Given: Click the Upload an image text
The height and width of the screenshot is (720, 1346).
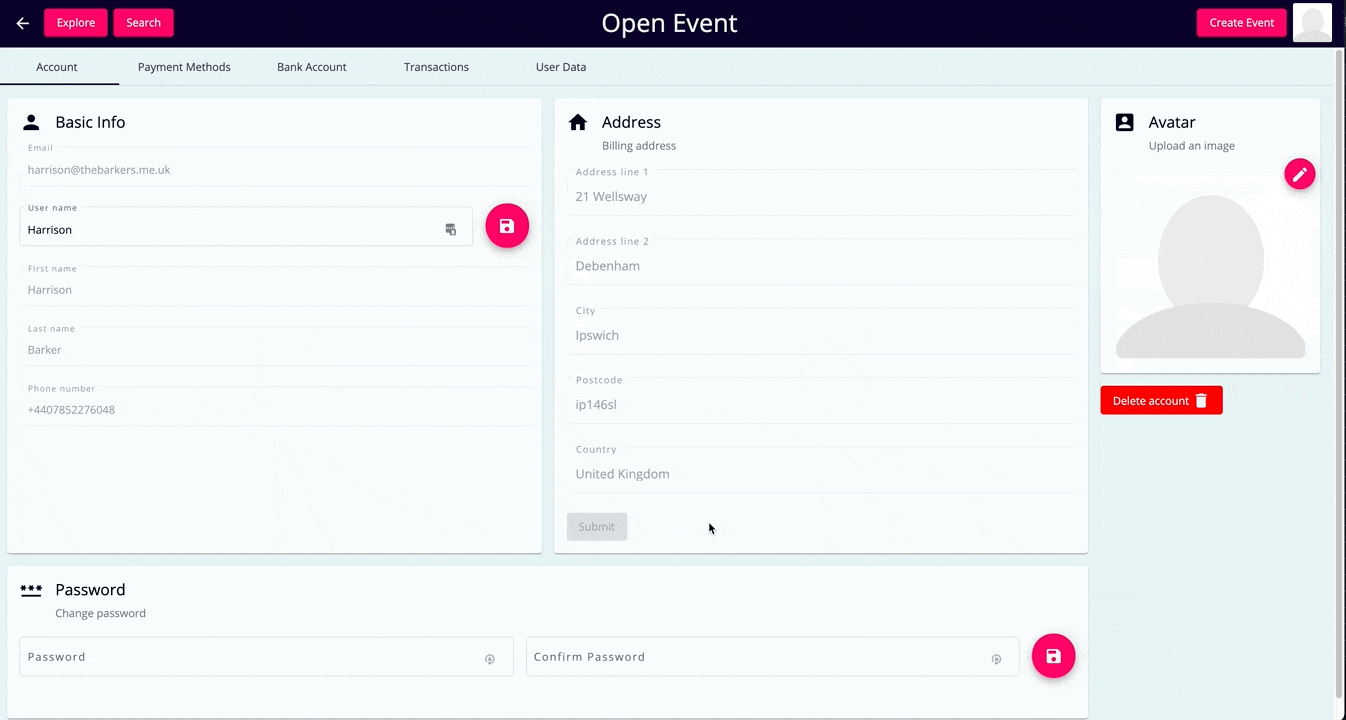Looking at the screenshot, I should [1192, 146].
